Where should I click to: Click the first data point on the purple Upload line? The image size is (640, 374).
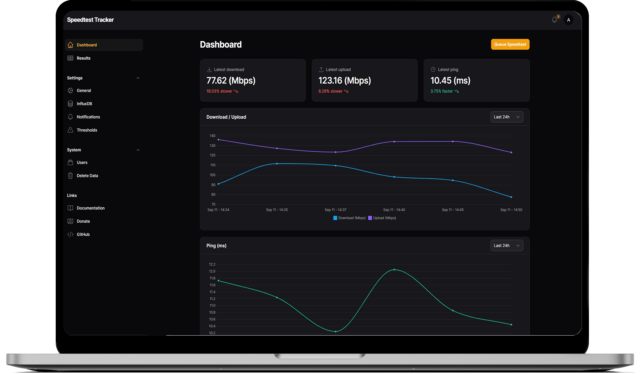point(218,140)
